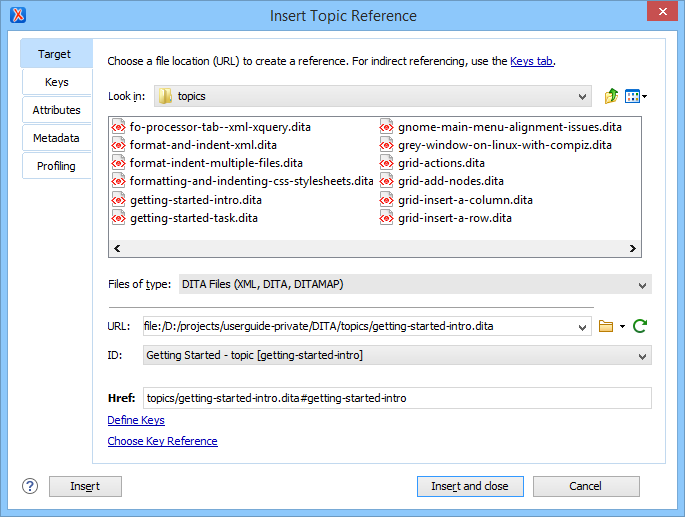Click the Cancel button
Viewport: 685px width, 517px height.
585,486
